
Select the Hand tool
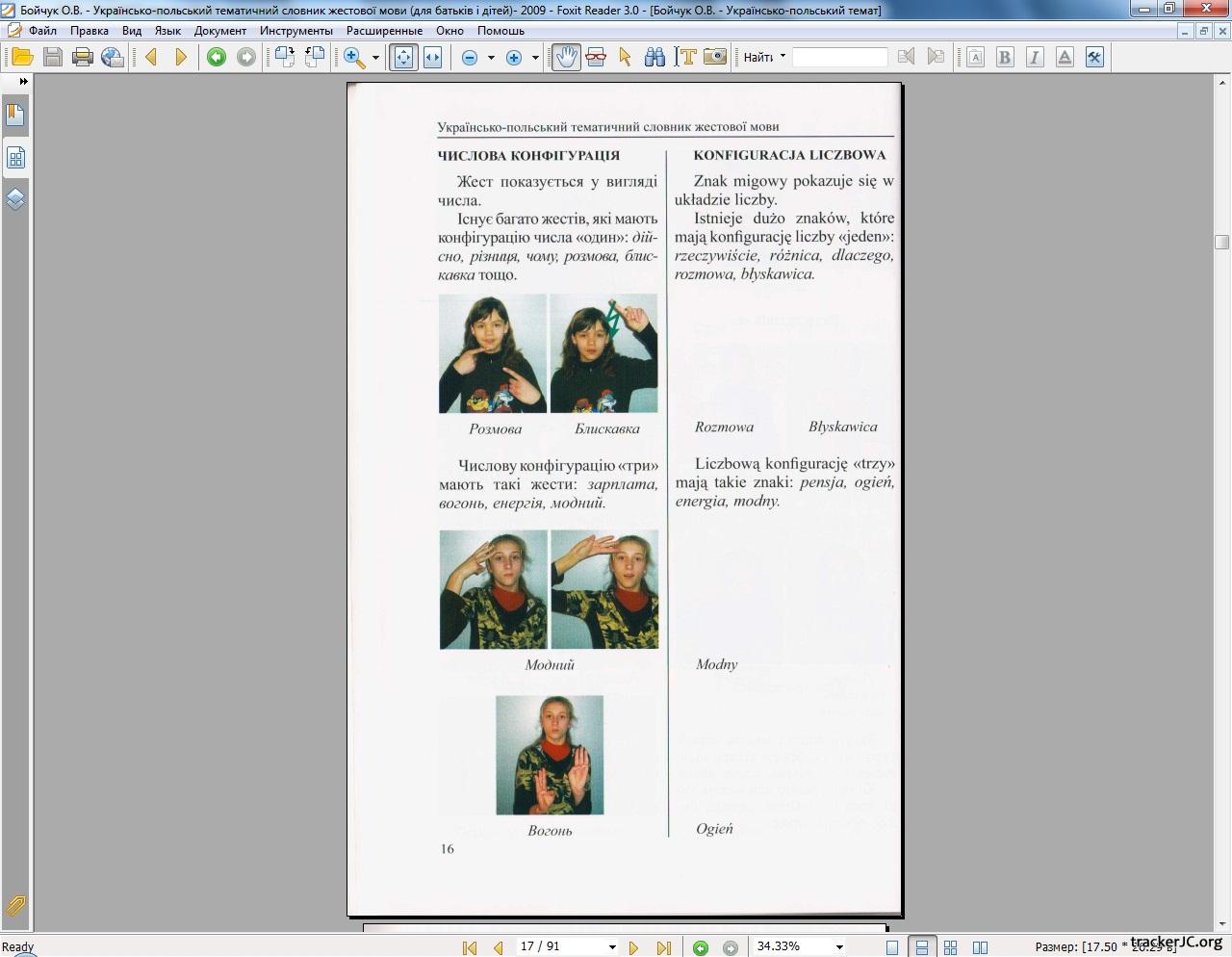[566, 58]
